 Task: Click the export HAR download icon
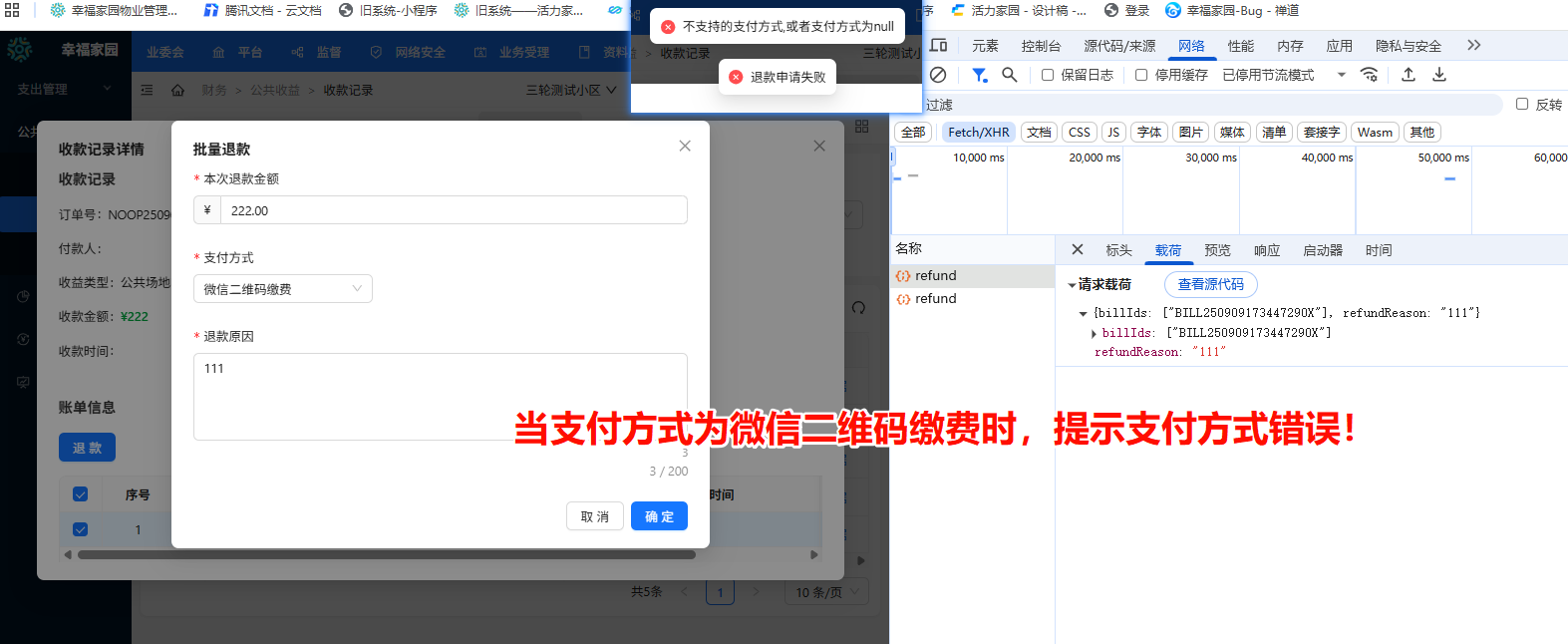pyautogui.click(x=1439, y=75)
